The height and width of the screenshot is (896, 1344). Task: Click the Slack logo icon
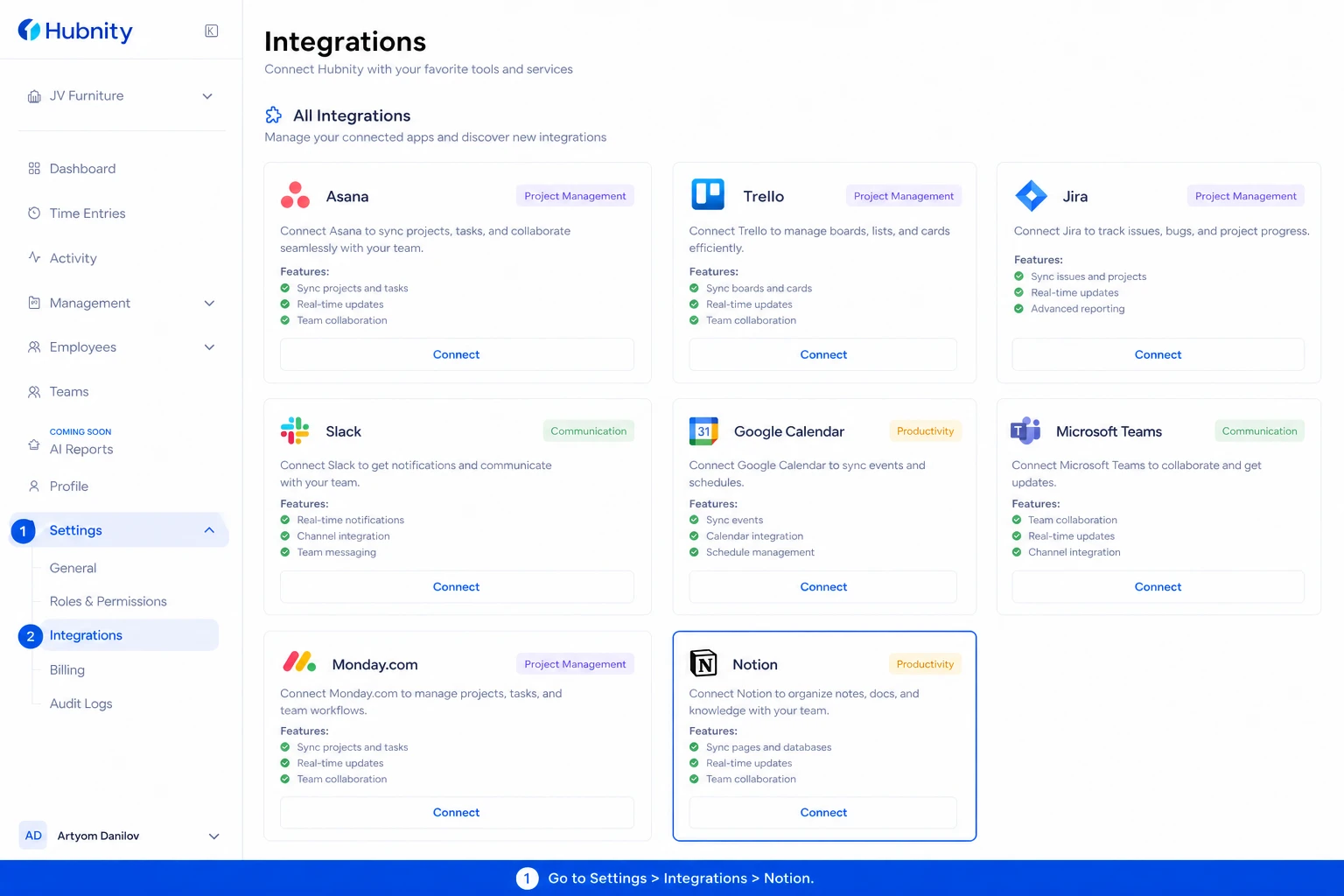coord(295,430)
